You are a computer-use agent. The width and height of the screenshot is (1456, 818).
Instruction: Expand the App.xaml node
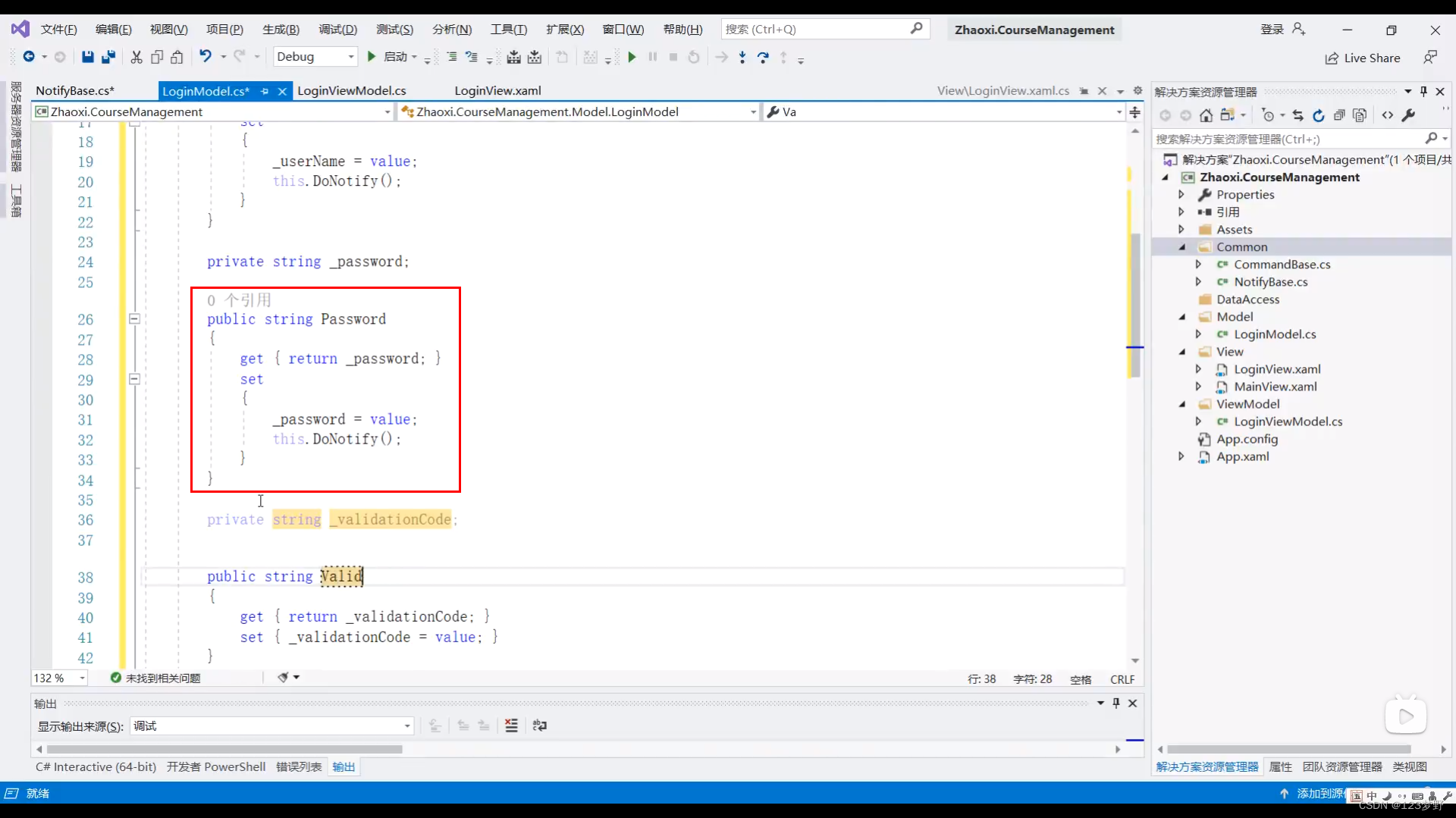[1181, 456]
